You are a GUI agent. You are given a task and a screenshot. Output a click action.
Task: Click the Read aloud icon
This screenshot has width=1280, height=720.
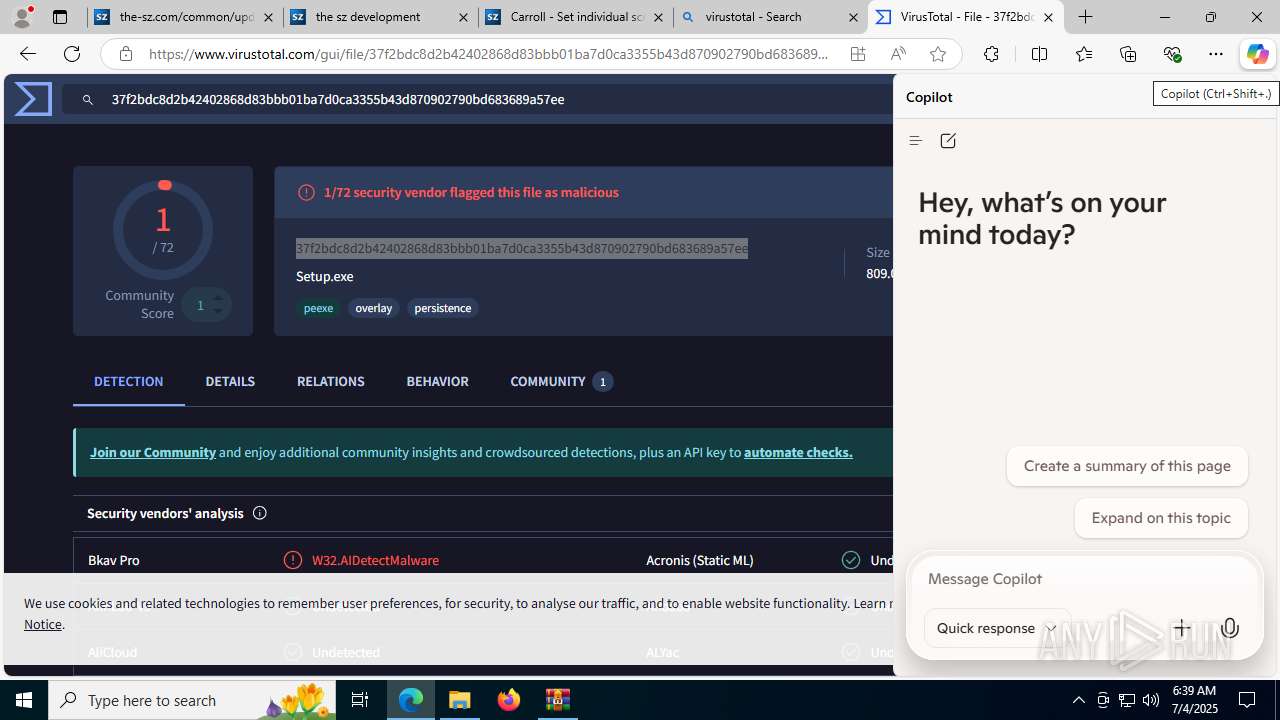click(898, 54)
